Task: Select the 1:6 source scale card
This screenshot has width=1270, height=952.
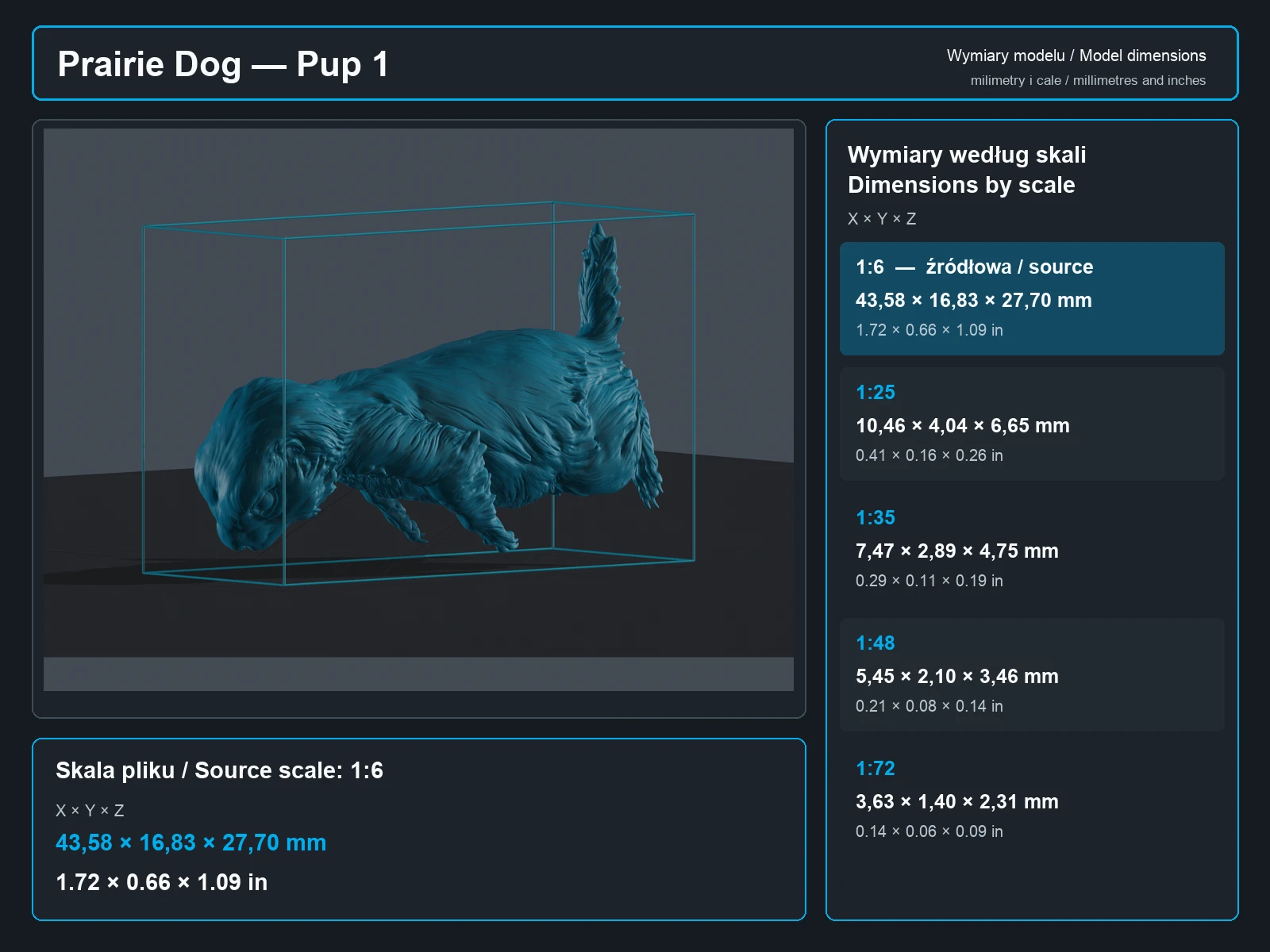Action: point(1032,298)
